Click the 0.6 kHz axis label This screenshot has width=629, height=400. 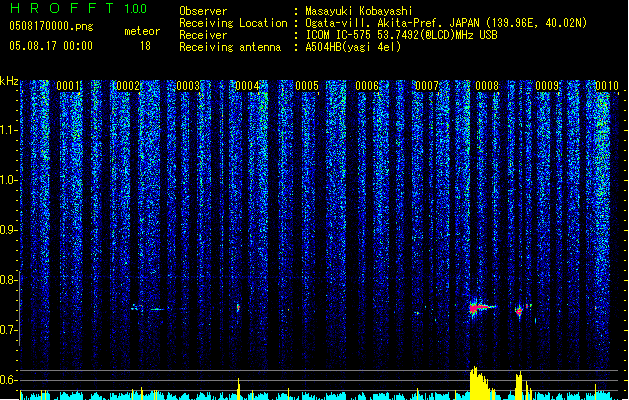point(9,380)
